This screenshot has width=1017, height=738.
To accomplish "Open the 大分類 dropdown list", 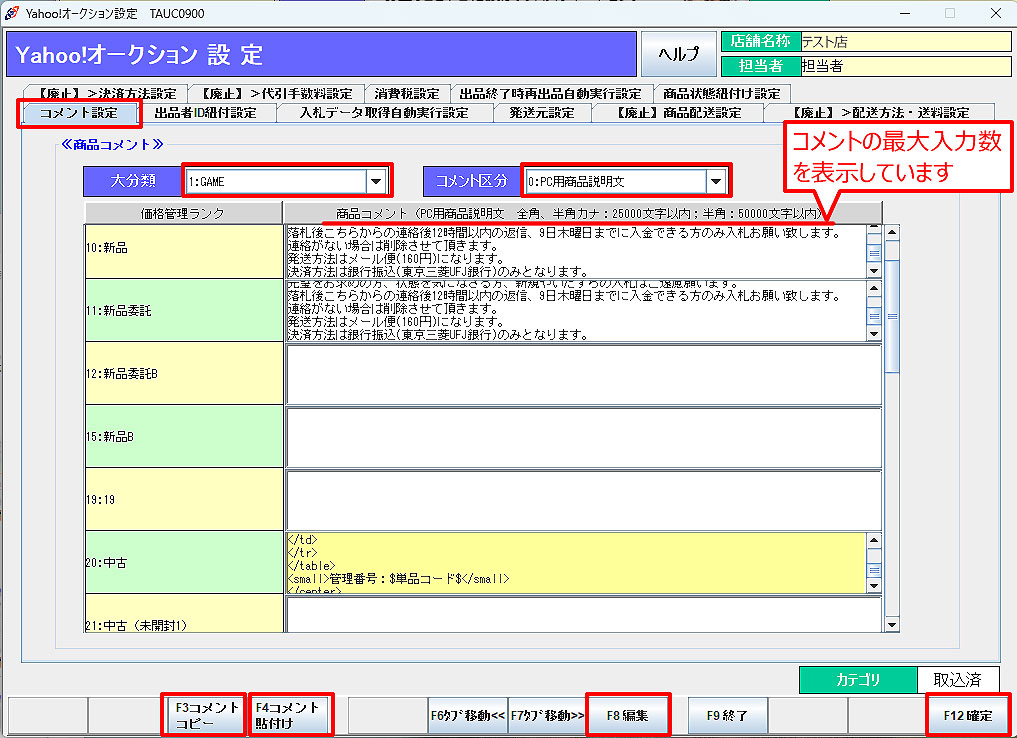I will [x=376, y=181].
